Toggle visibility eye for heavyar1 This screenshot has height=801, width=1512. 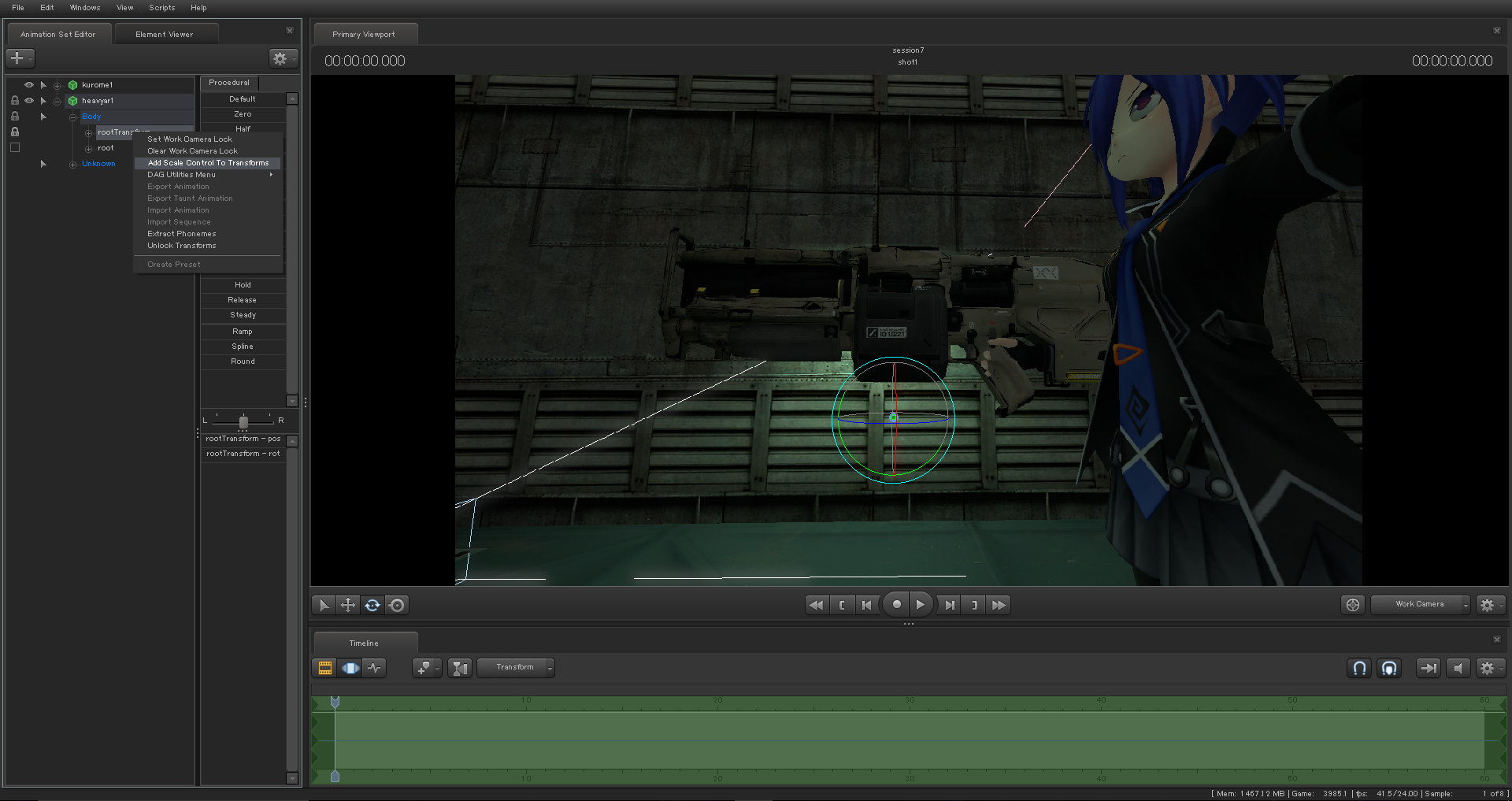tap(29, 101)
